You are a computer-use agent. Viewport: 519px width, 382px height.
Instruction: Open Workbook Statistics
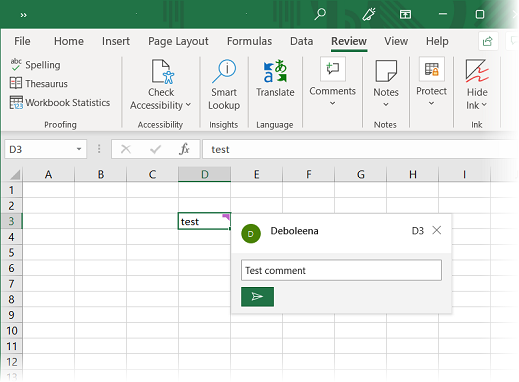point(60,102)
